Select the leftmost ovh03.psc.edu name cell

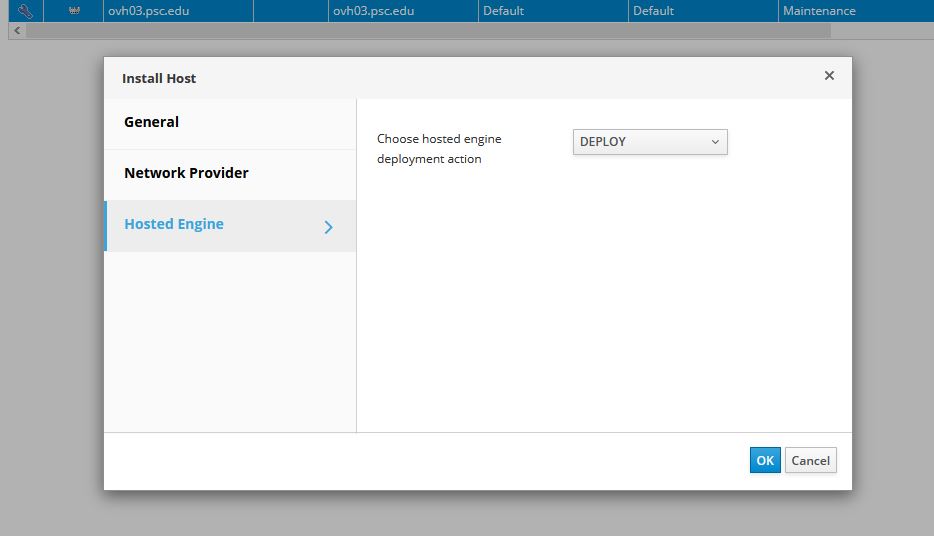pos(148,11)
